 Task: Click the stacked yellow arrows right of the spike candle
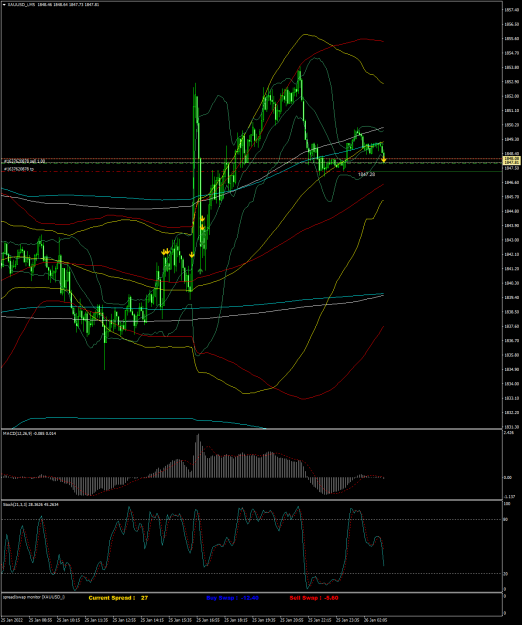coord(202,223)
